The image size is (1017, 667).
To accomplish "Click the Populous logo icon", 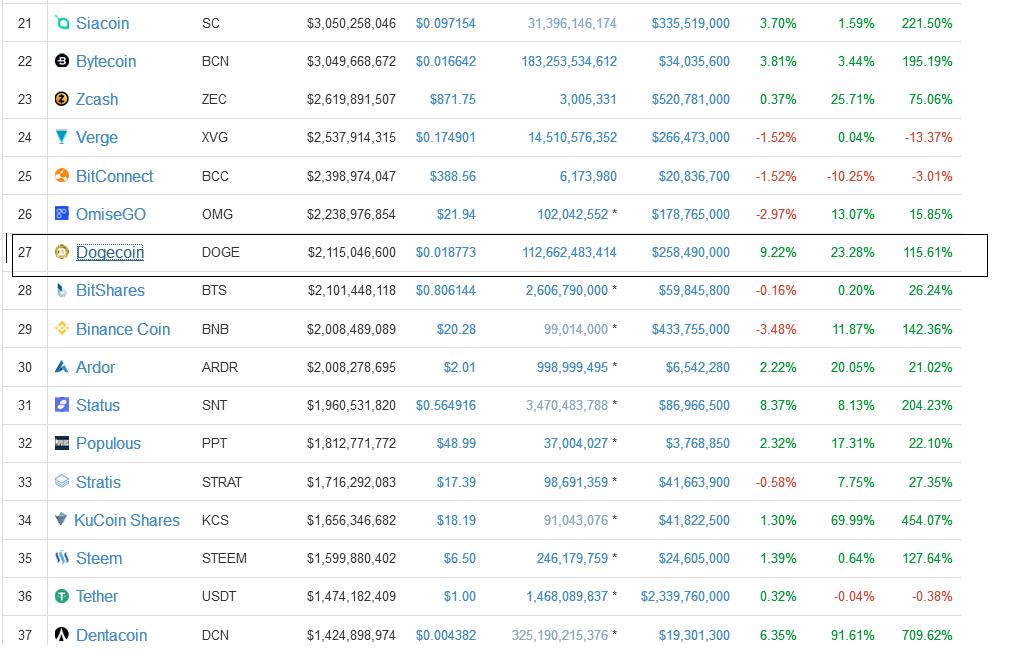I will click(62, 443).
